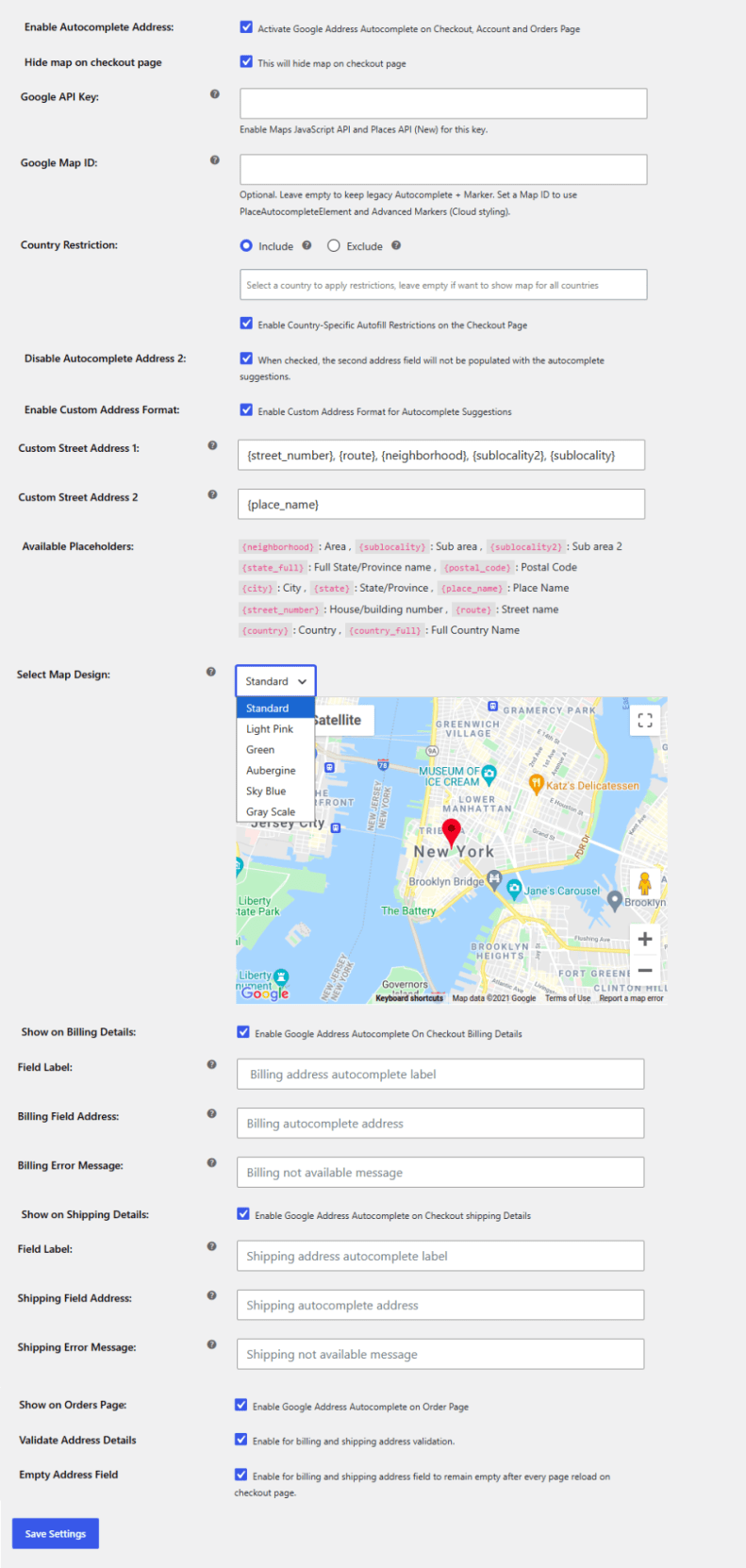Choose Sky Blue map design option
Viewport: 746px width, 1568px height.
click(275, 791)
